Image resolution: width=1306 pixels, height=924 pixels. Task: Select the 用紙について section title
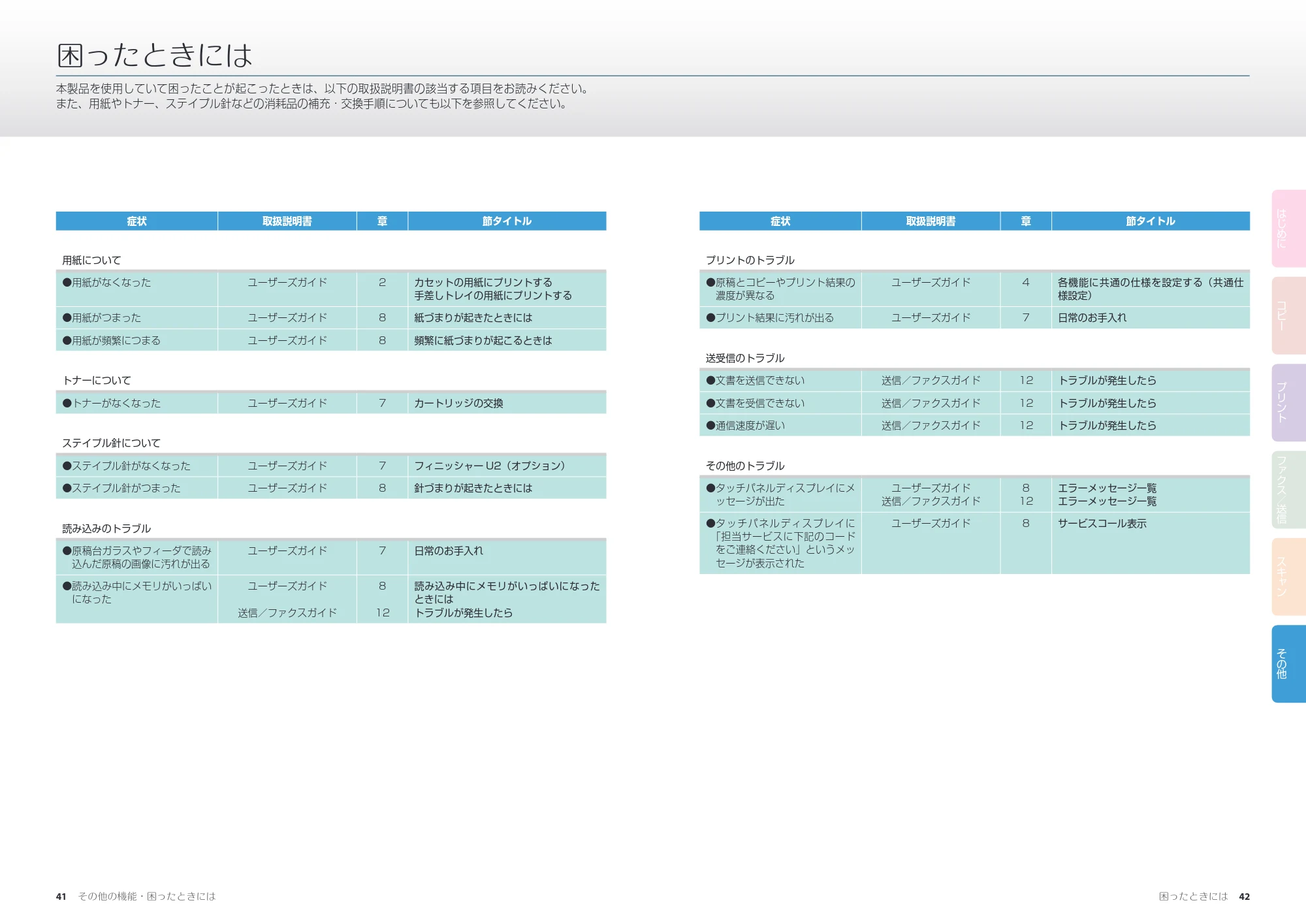pyautogui.click(x=91, y=260)
